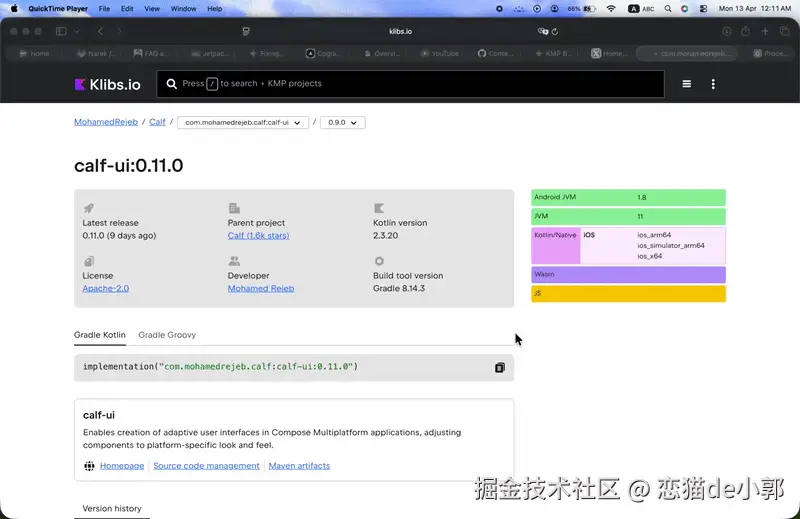This screenshot has width=800, height=519.
Task: Open the Source code management link
Action: [x=206, y=466]
